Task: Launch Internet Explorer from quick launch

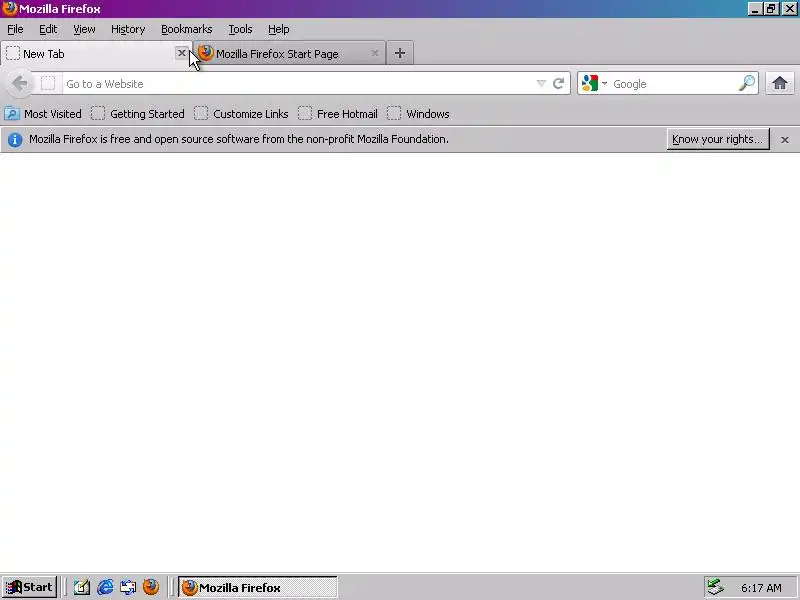Action: tap(105, 587)
